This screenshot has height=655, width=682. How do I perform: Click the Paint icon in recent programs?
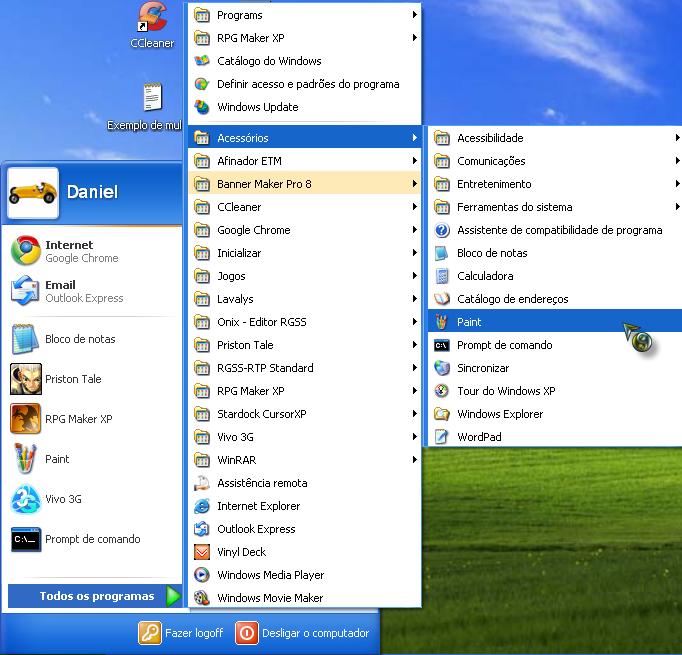[x=26, y=459]
